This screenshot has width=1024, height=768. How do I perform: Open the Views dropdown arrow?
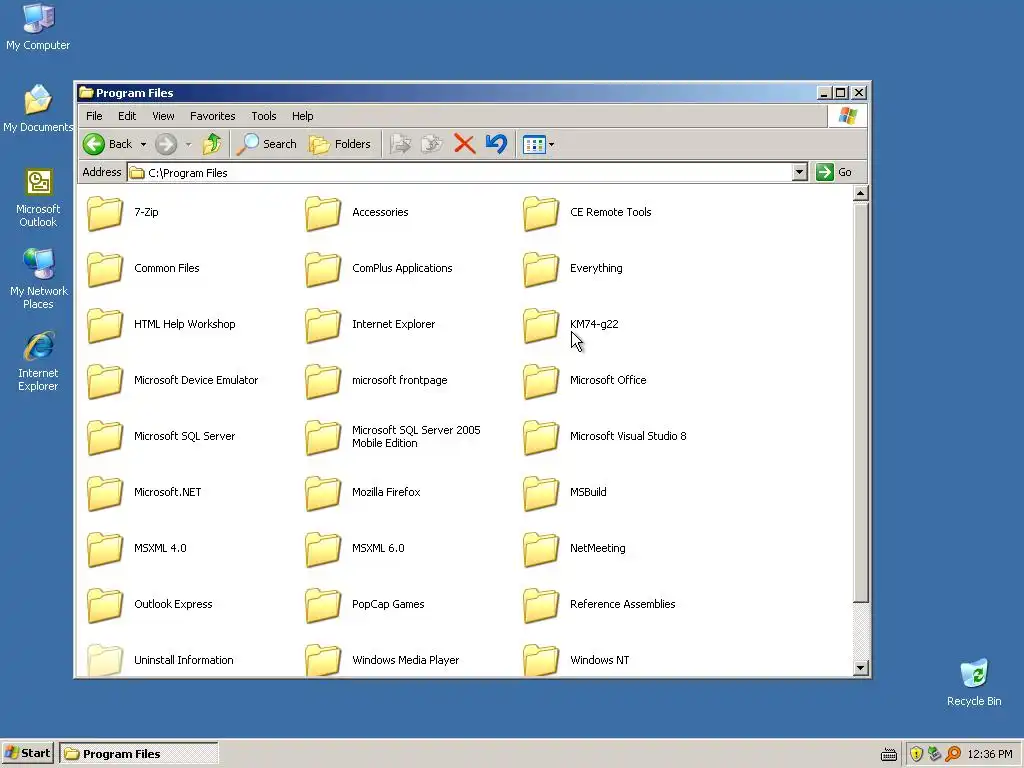pos(551,145)
